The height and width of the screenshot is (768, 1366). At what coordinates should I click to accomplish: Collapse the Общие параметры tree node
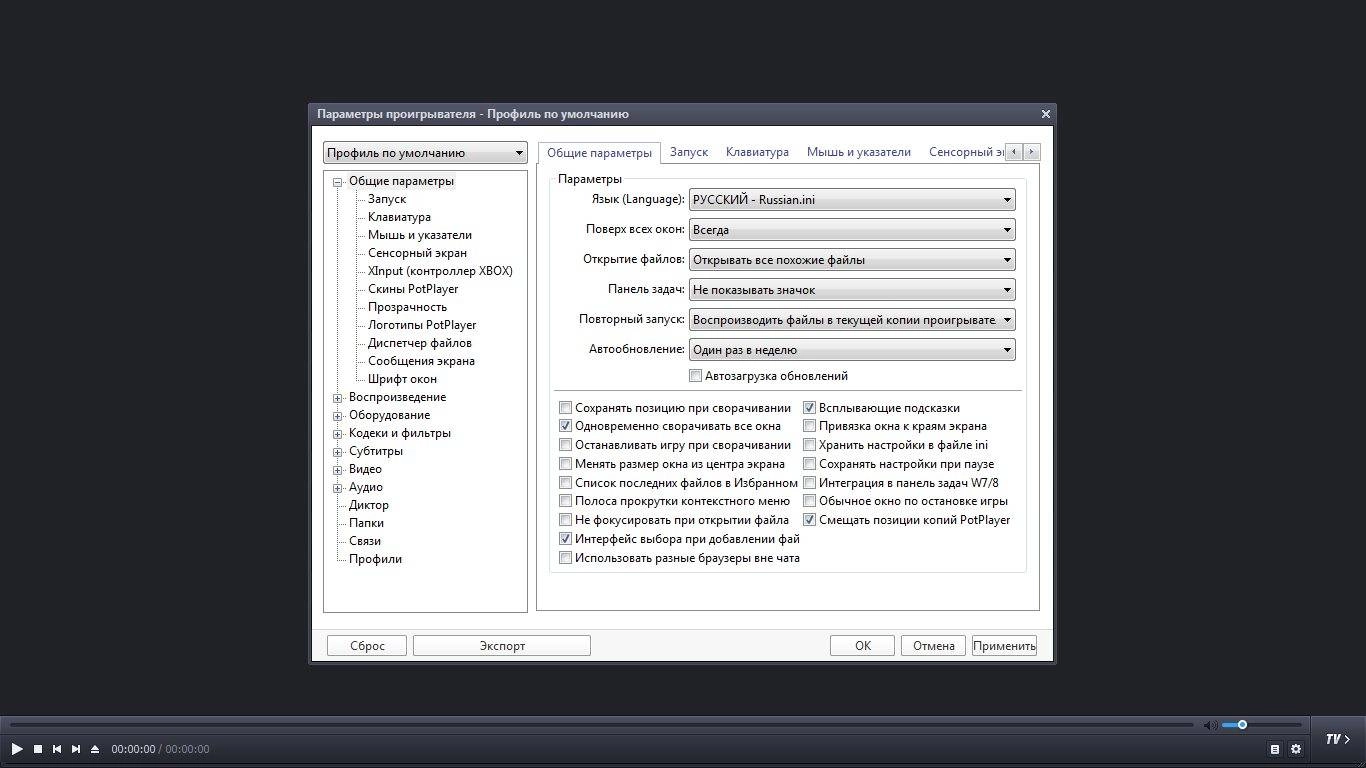point(338,182)
